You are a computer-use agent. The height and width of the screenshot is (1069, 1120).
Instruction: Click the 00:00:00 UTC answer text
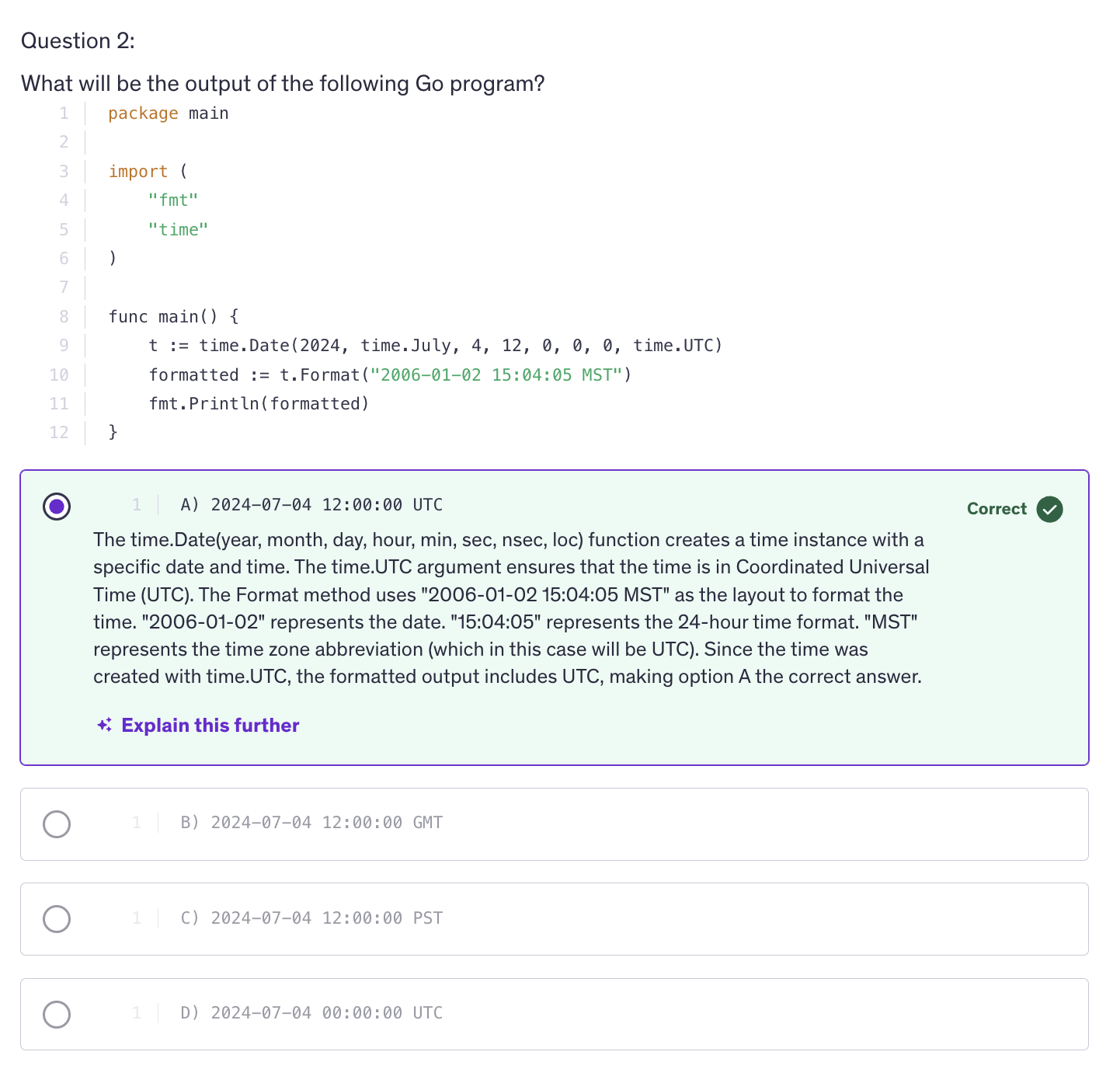click(x=311, y=1013)
